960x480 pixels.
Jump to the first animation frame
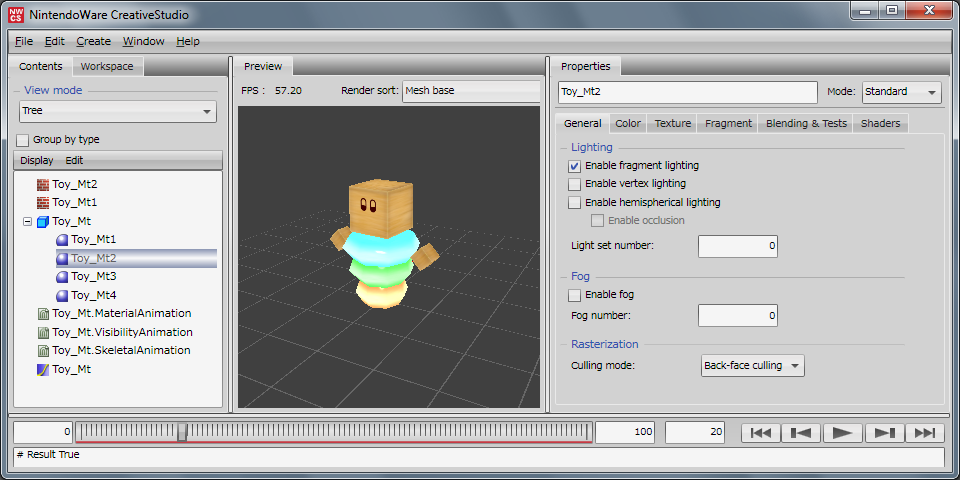tap(760, 432)
